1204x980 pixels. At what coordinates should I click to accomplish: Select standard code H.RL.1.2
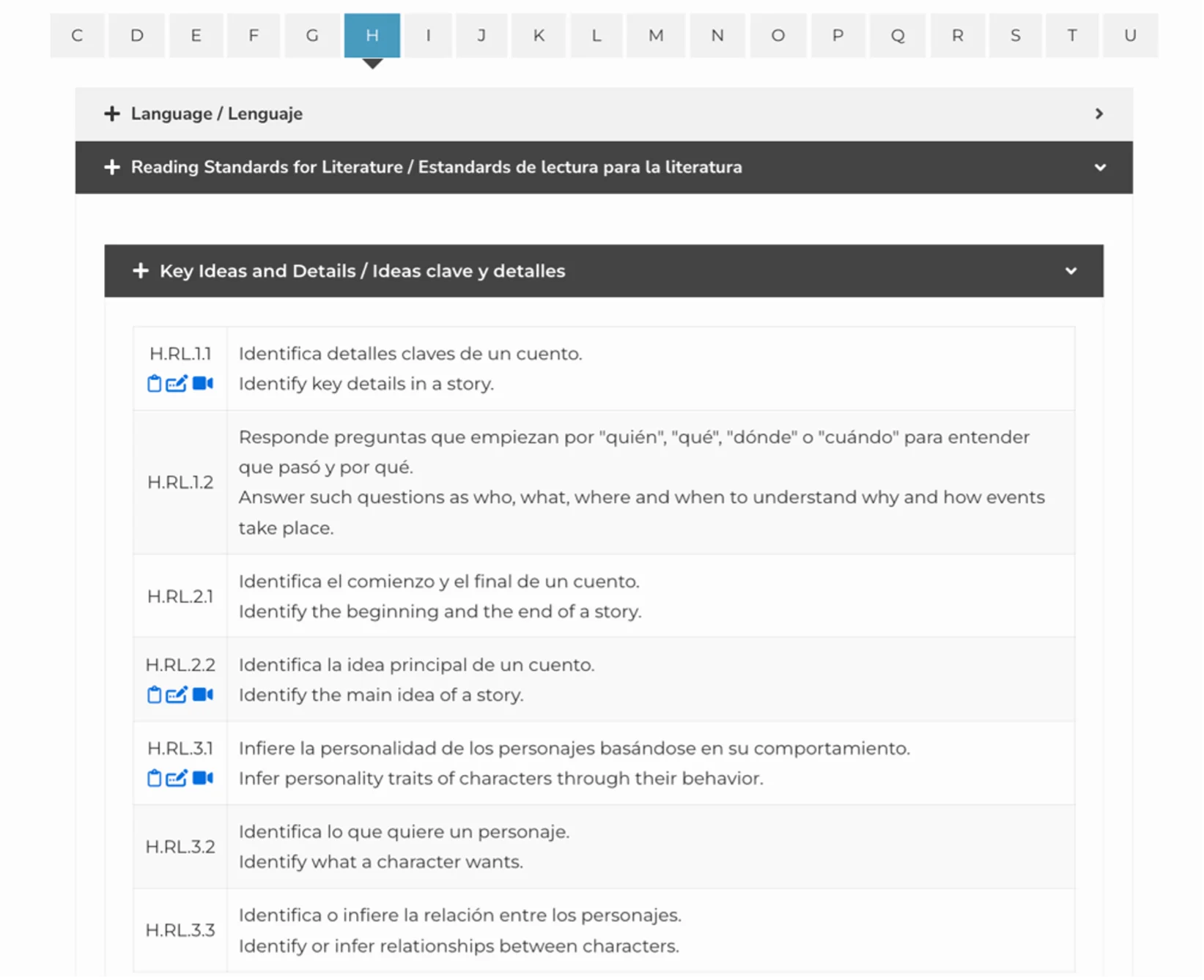coord(180,483)
